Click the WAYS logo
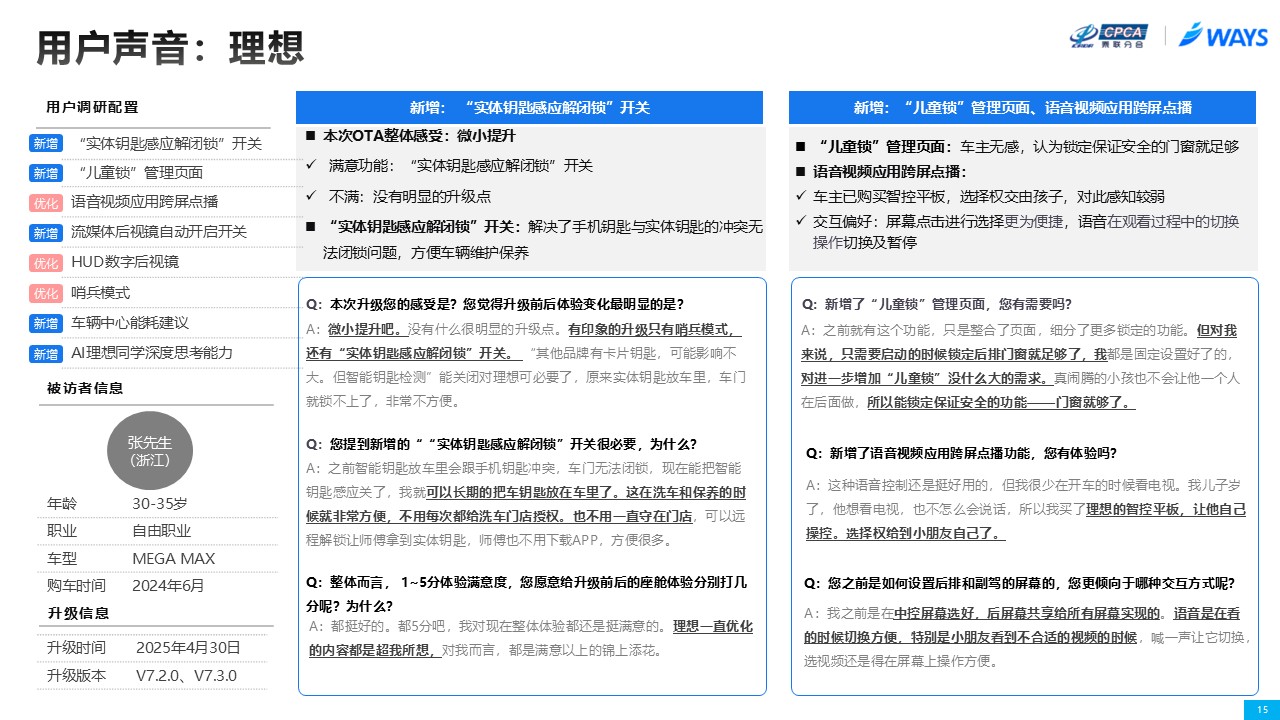Screen dimensions: 1280x720 (1224, 36)
